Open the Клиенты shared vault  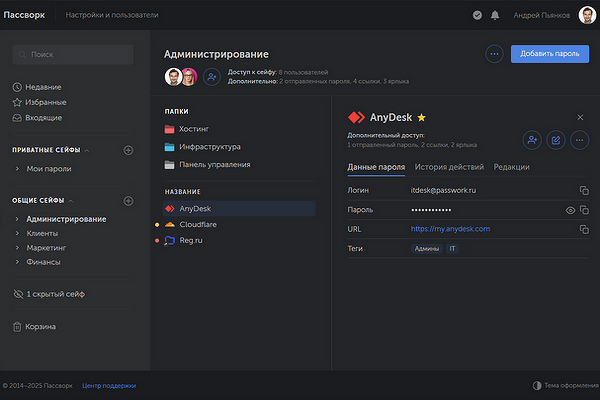pos(42,233)
